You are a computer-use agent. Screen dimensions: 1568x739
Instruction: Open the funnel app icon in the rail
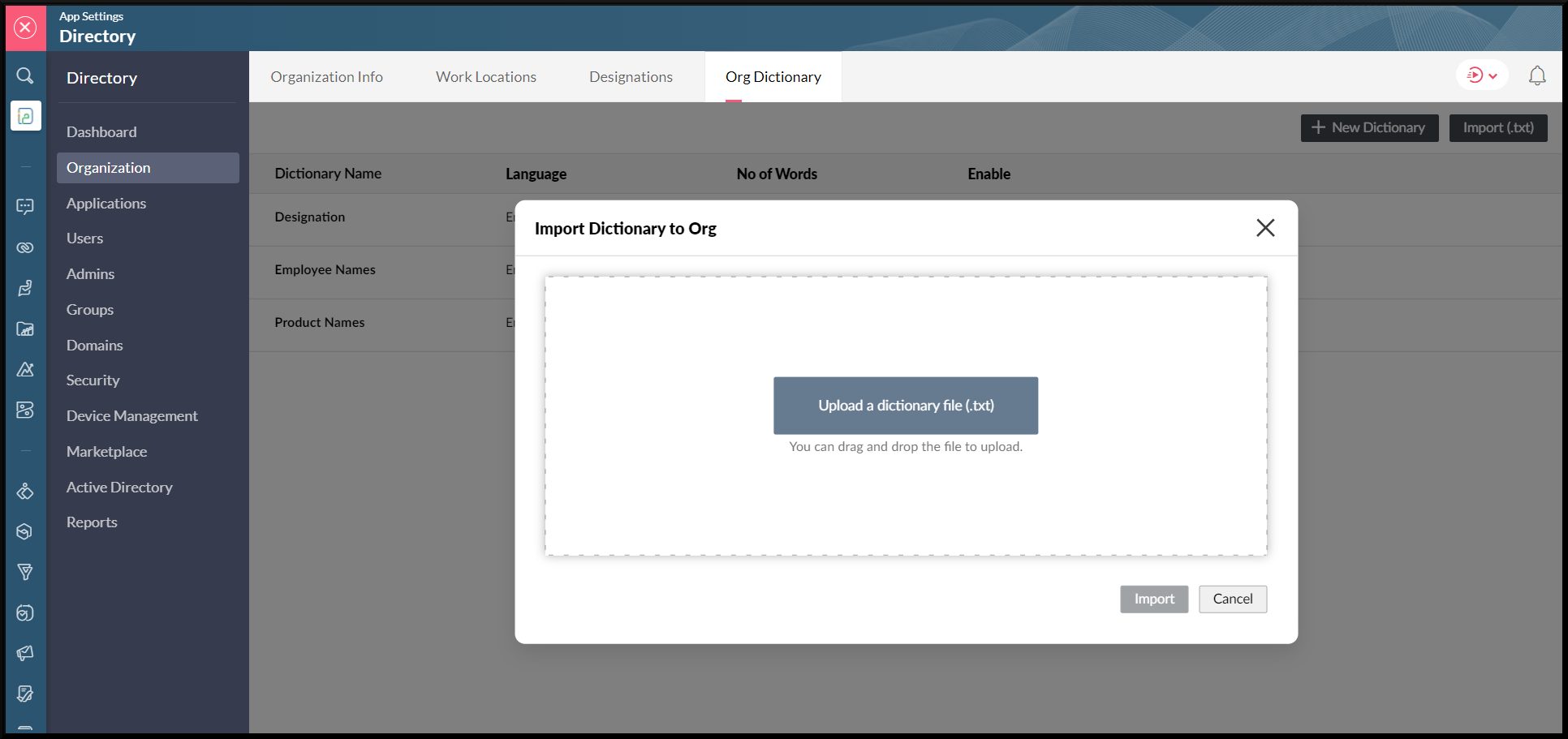click(25, 572)
